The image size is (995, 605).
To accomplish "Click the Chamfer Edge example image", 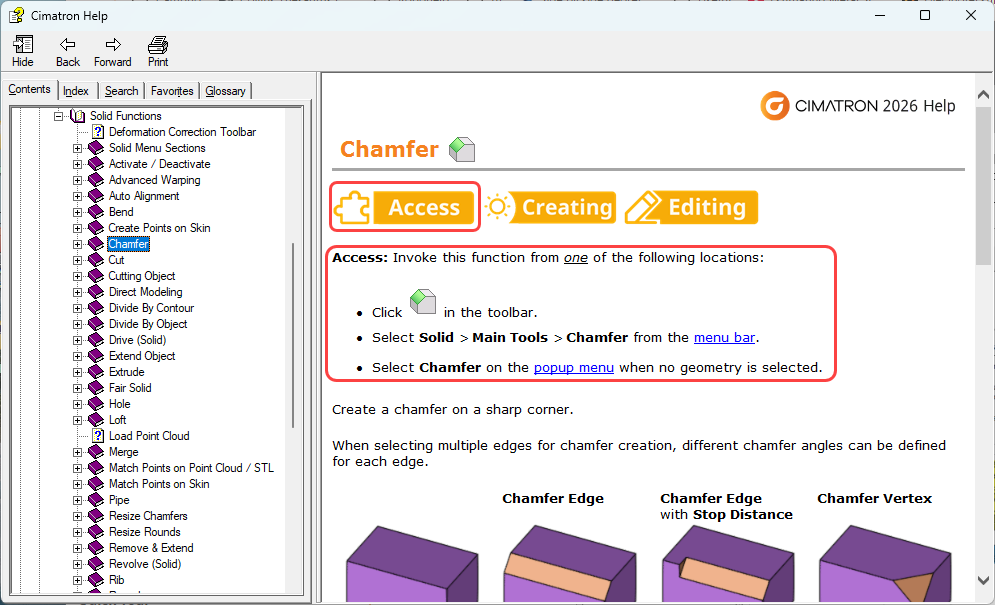I will (570, 564).
